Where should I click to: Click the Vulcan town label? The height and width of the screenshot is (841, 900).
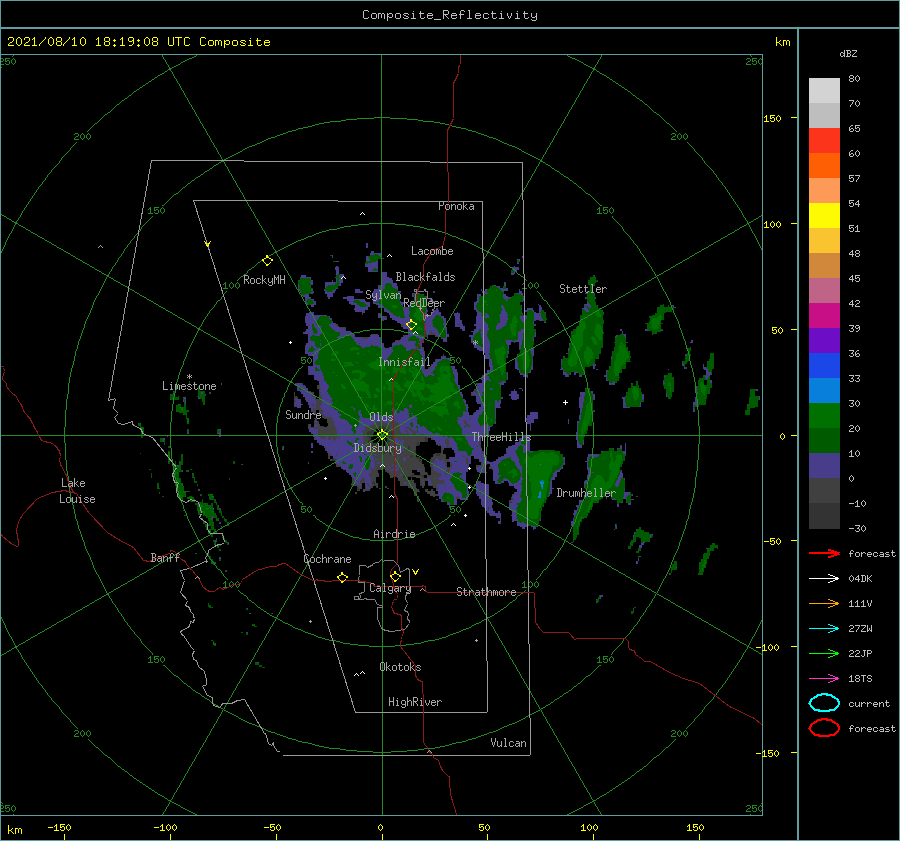click(x=508, y=742)
